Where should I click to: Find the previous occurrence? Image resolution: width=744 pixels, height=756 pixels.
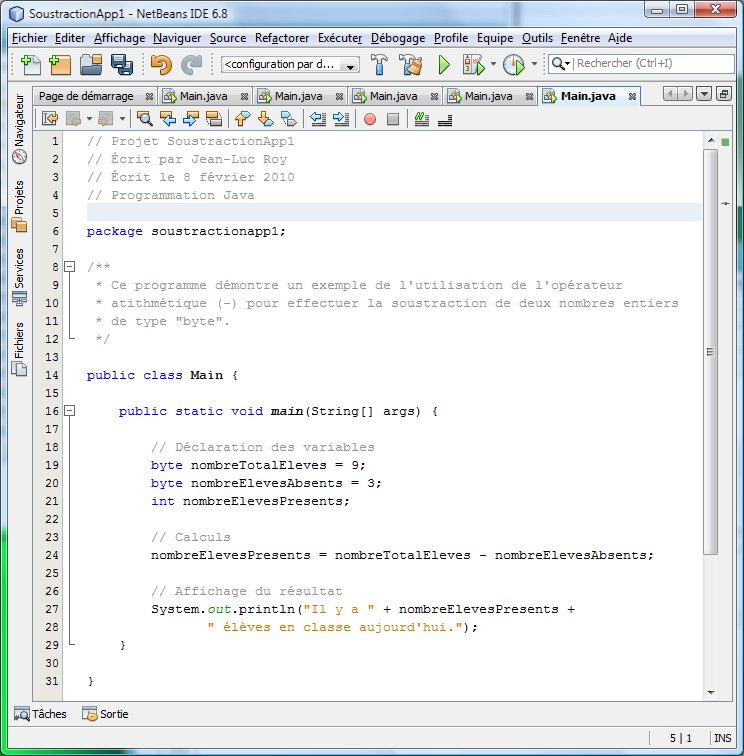[168, 119]
